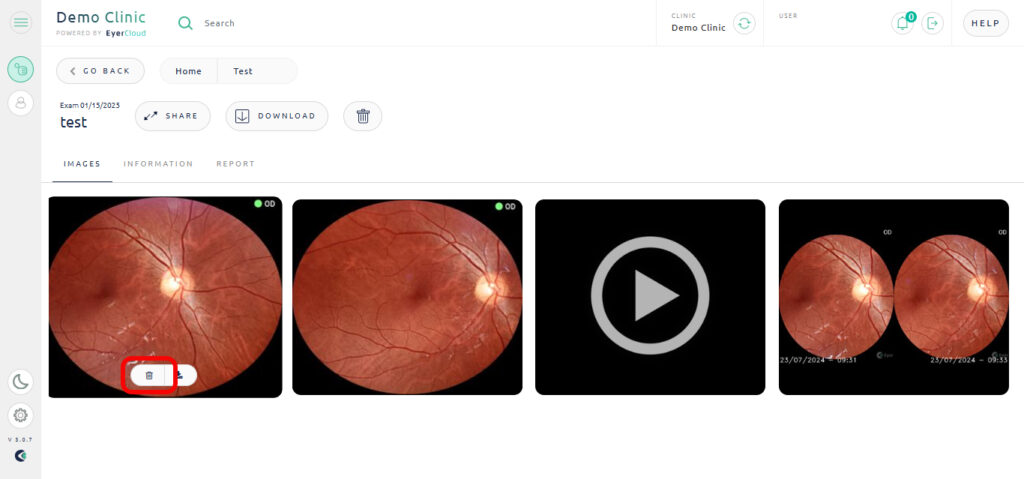Viewport: 1024px width, 479px height.
Task: Open the hamburger menu in the sidebar
Action: (x=21, y=23)
